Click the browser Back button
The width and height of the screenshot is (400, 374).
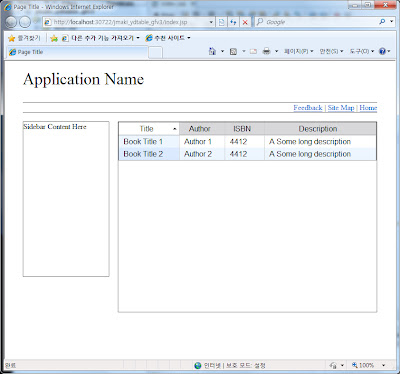[x=11, y=22]
